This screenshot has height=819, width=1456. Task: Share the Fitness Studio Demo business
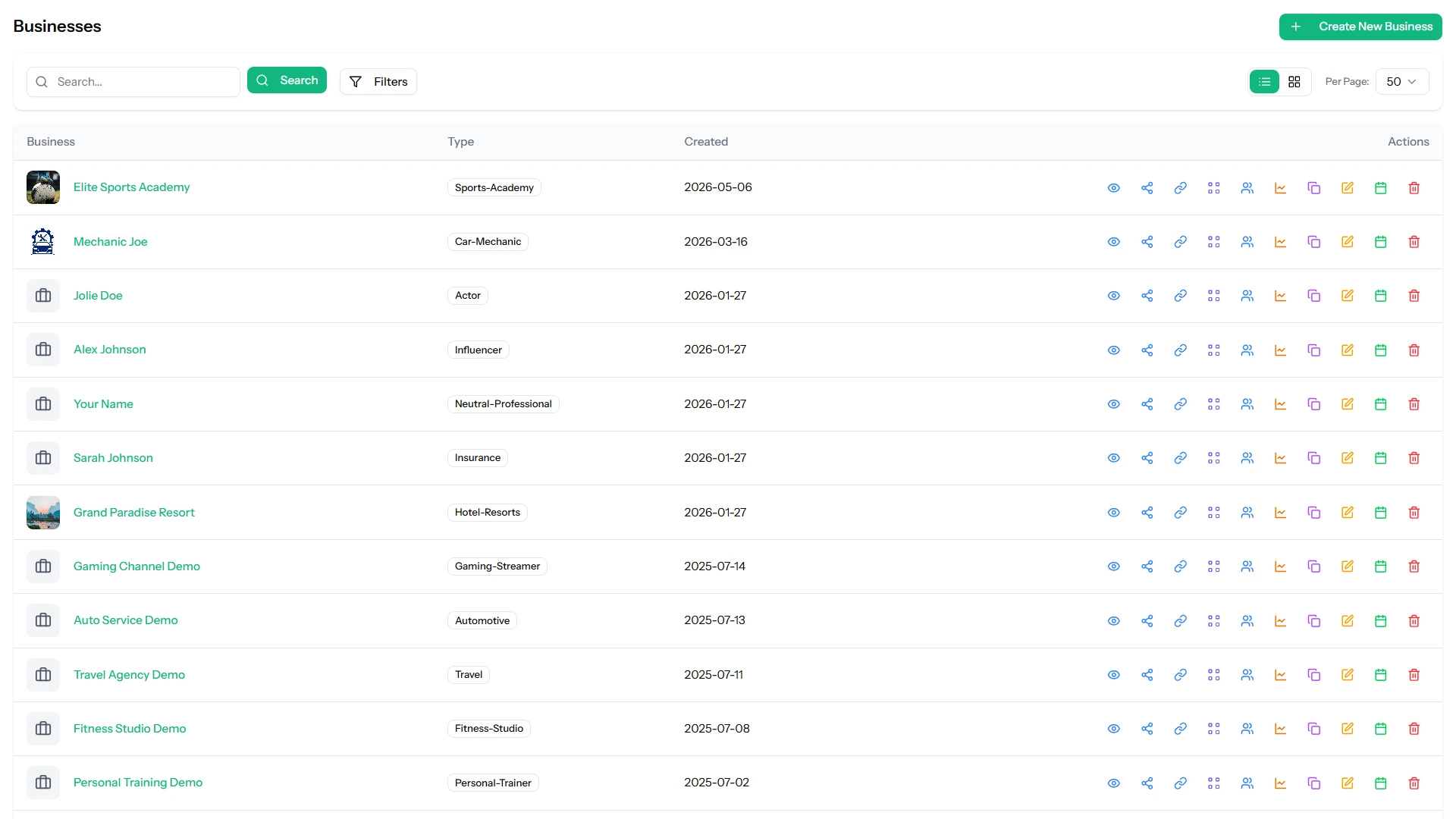coord(1147,729)
